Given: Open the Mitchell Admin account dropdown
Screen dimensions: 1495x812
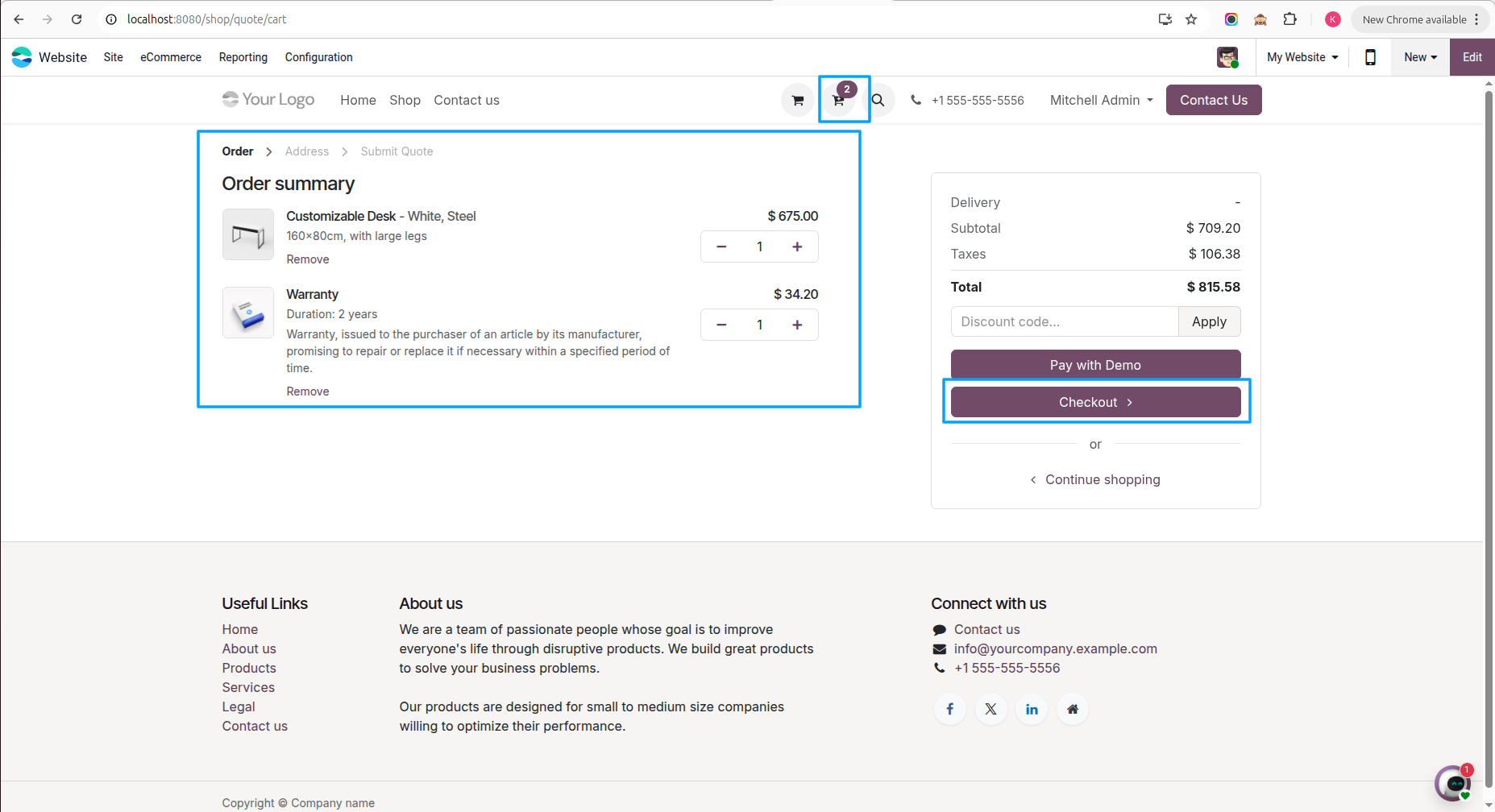Looking at the screenshot, I should [1100, 100].
